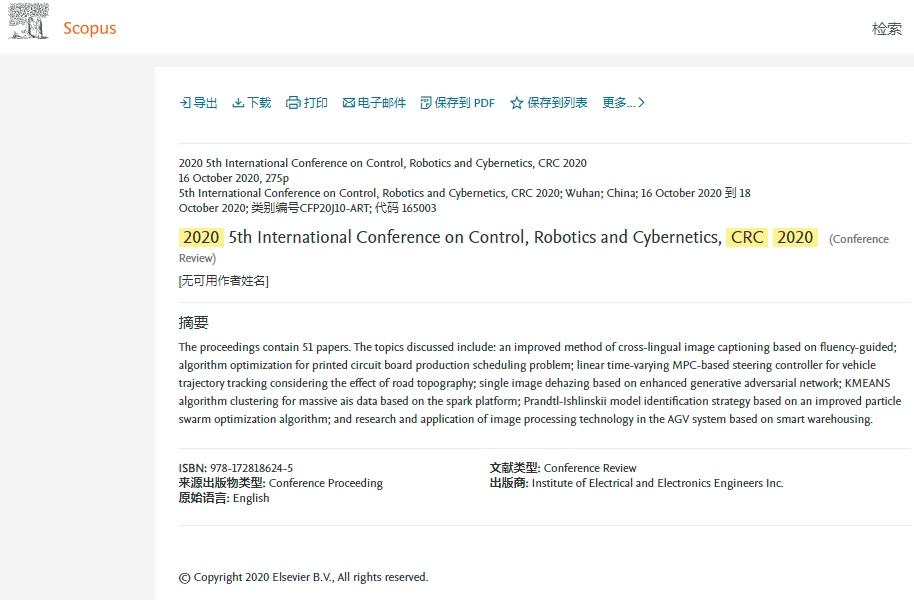Click the 下载 download link
The width and height of the screenshot is (914, 600).
(259, 103)
